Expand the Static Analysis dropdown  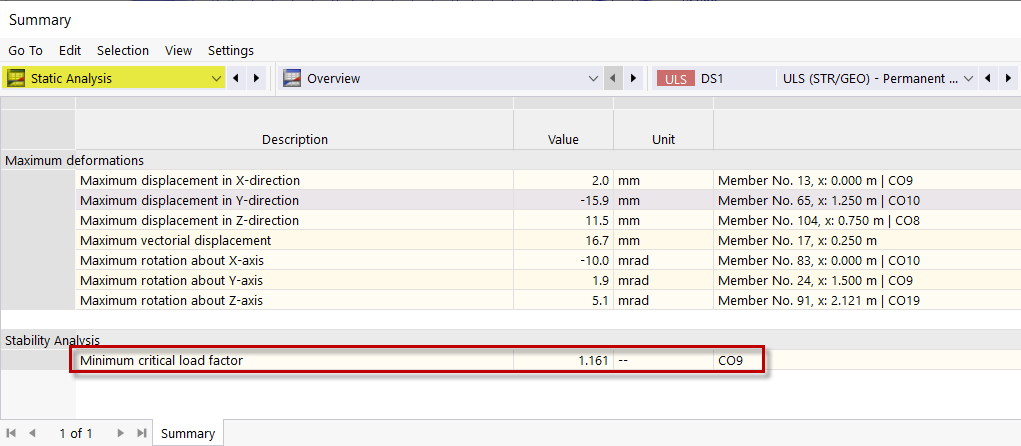coord(218,78)
